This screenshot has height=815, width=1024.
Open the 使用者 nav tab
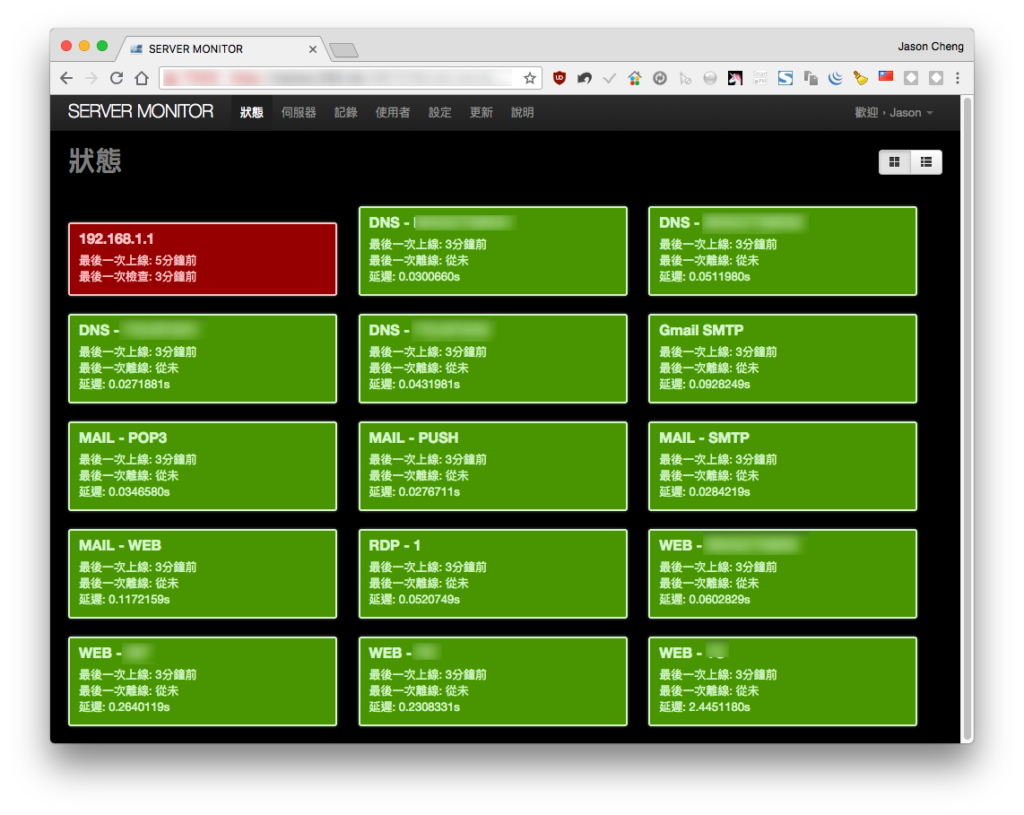392,112
